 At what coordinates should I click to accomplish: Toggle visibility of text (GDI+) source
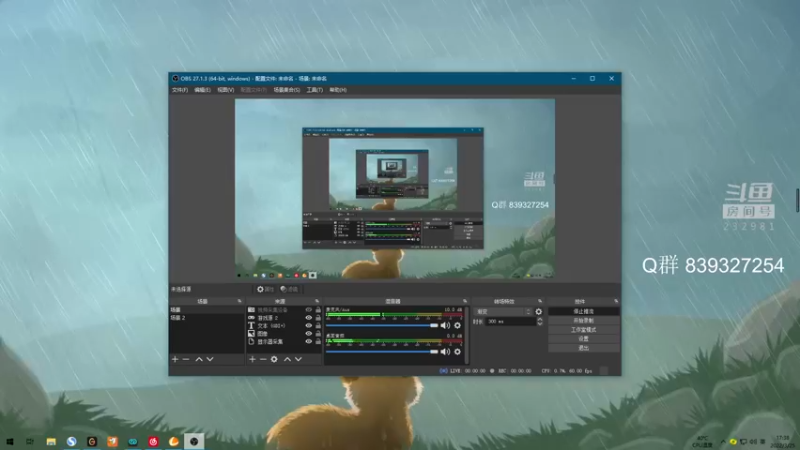pos(309,326)
